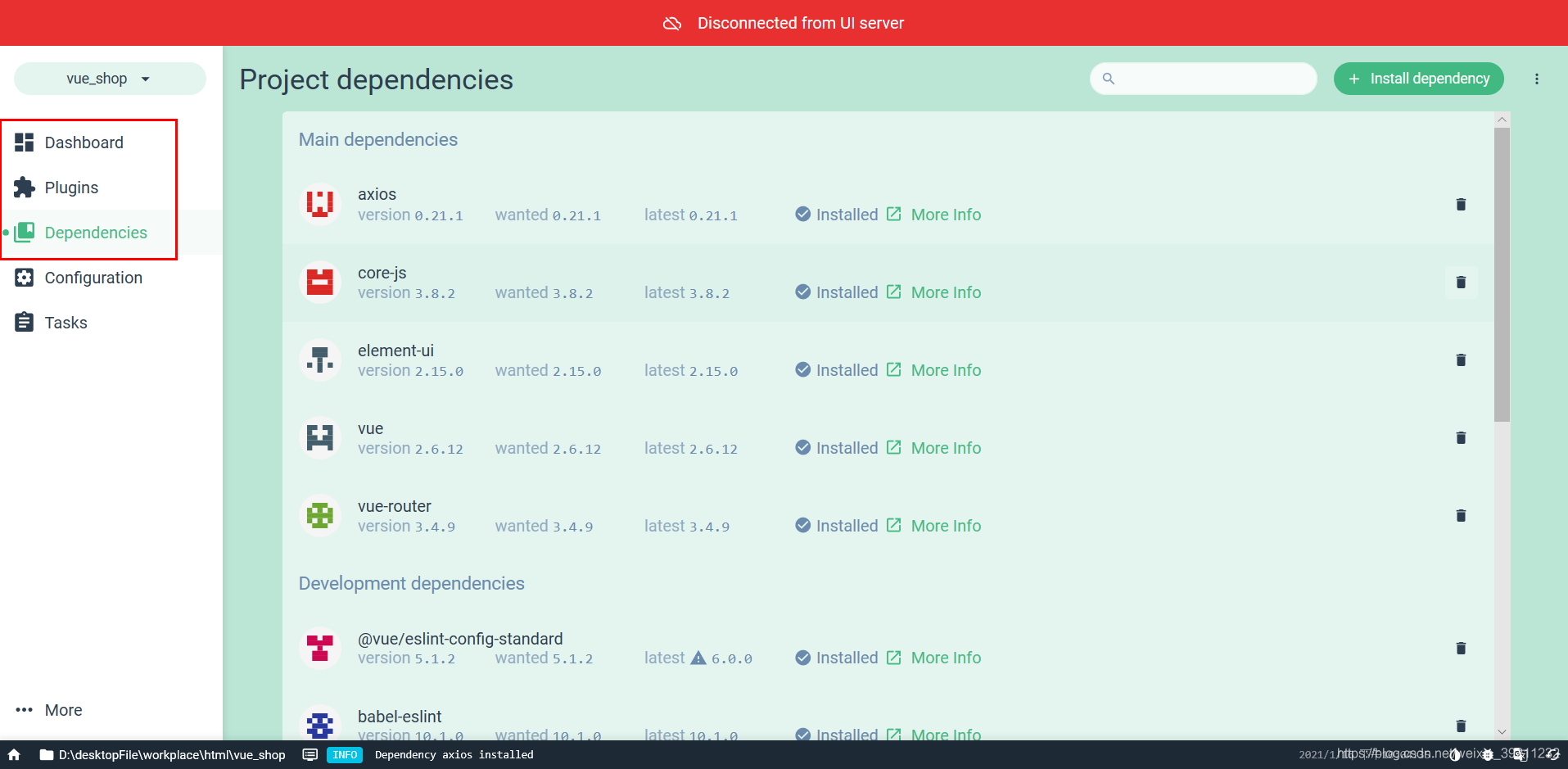The width and height of the screenshot is (1568, 769).
Task: Open the Dashboard page icon
Action: (25, 142)
